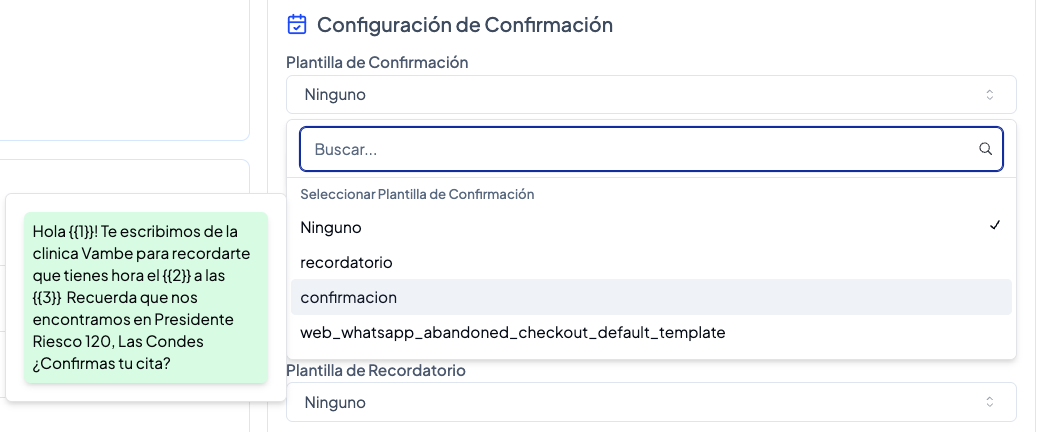
Task: Click the "Seleccionar Plantilla de Confirmación" group header
Action: pyautogui.click(x=417, y=194)
